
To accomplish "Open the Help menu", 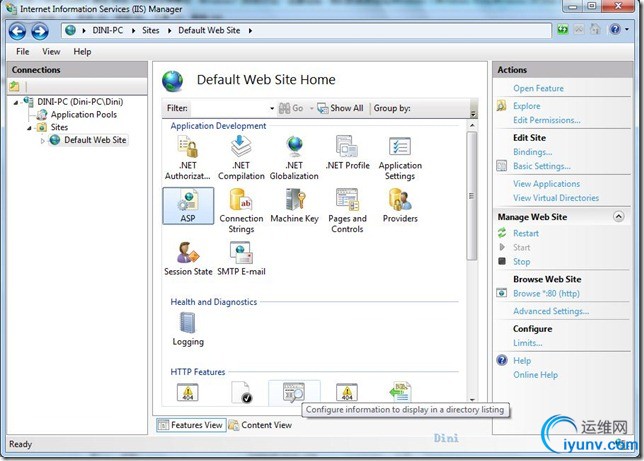I will click(82, 52).
